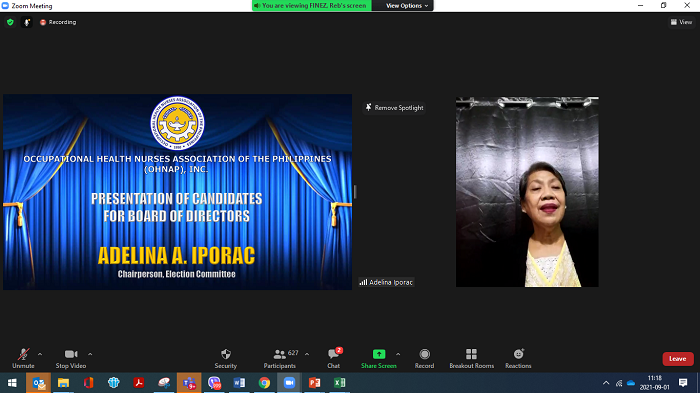Select Adelina Iporac's video thumbnail
Screen dimensions: 700x393
coord(527,192)
